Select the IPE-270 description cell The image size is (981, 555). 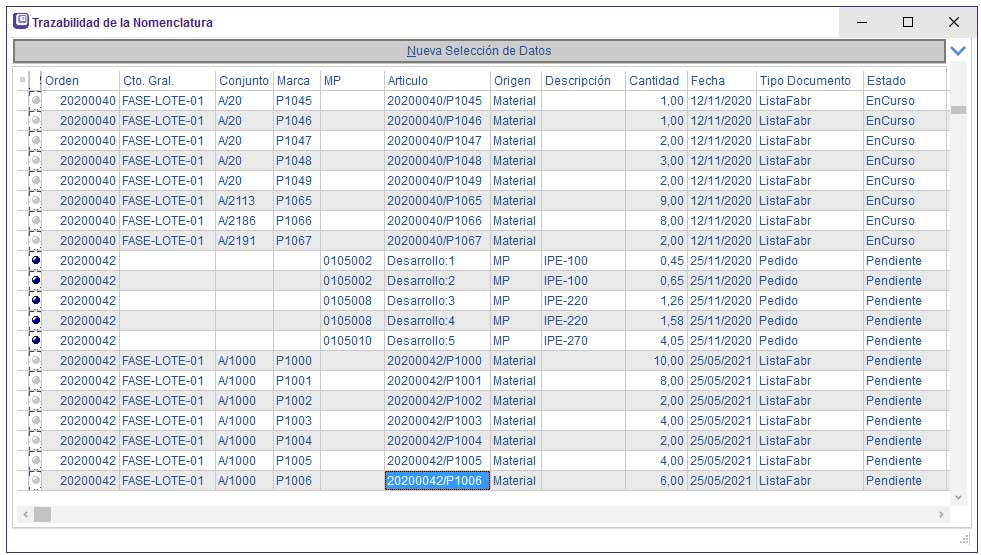(582, 340)
